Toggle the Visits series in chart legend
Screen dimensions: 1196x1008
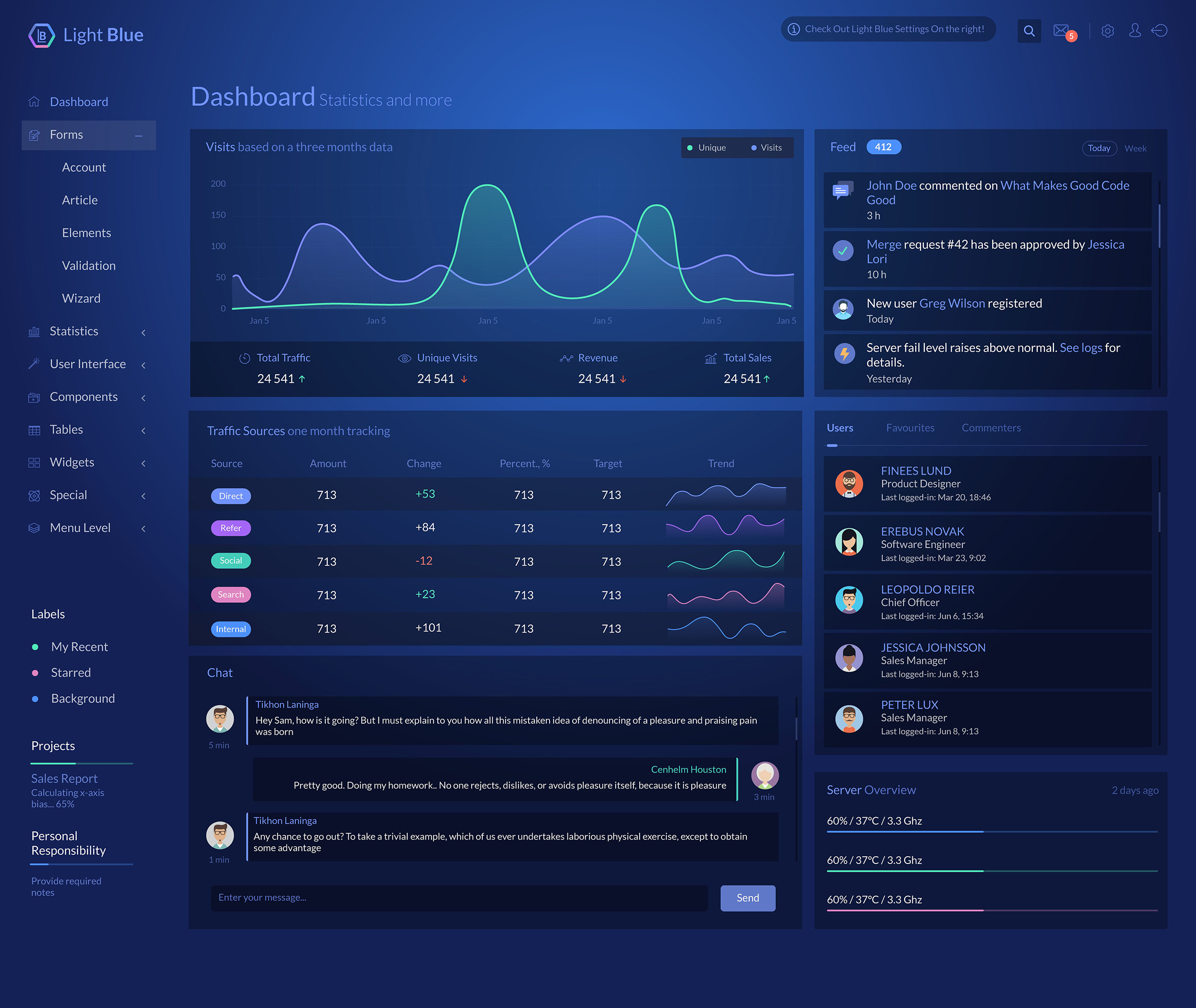point(766,147)
